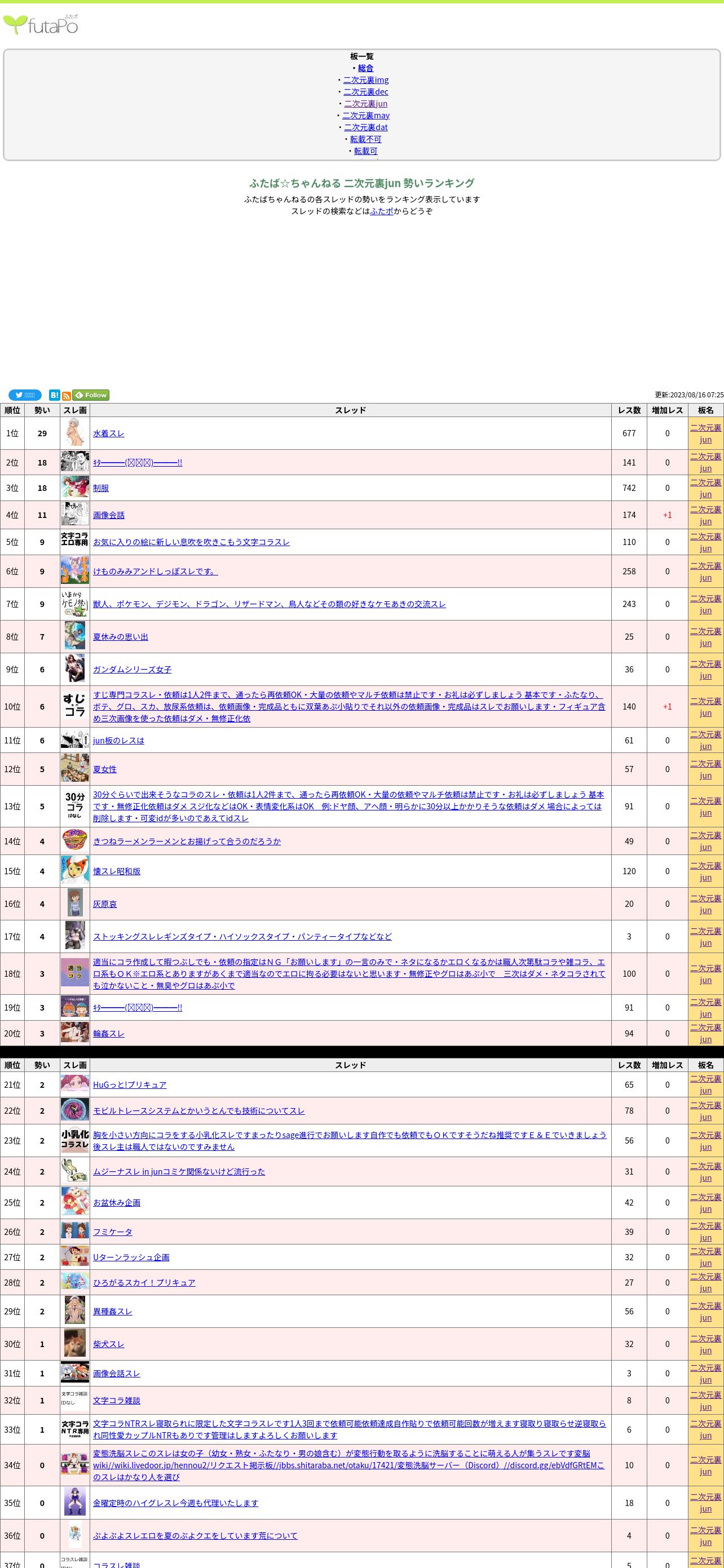The image size is (724, 1568).
Task: Click the green Follow button
Action: tap(91, 395)
